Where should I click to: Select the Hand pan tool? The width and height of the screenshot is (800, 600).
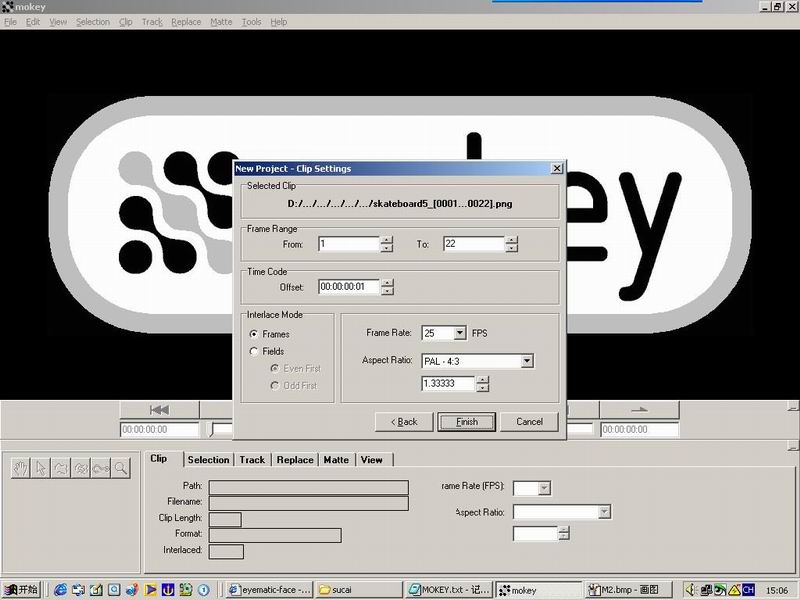pyautogui.click(x=20, y=468)
